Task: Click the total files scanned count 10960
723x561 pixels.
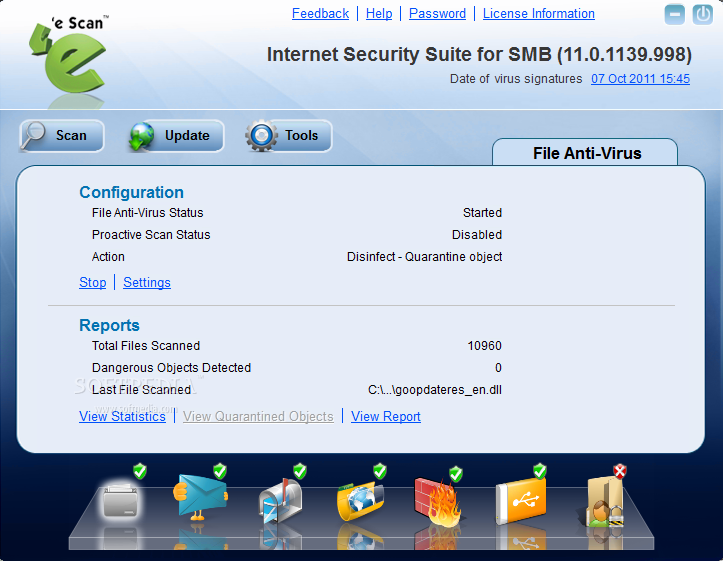Action: [x=484, y=346]
